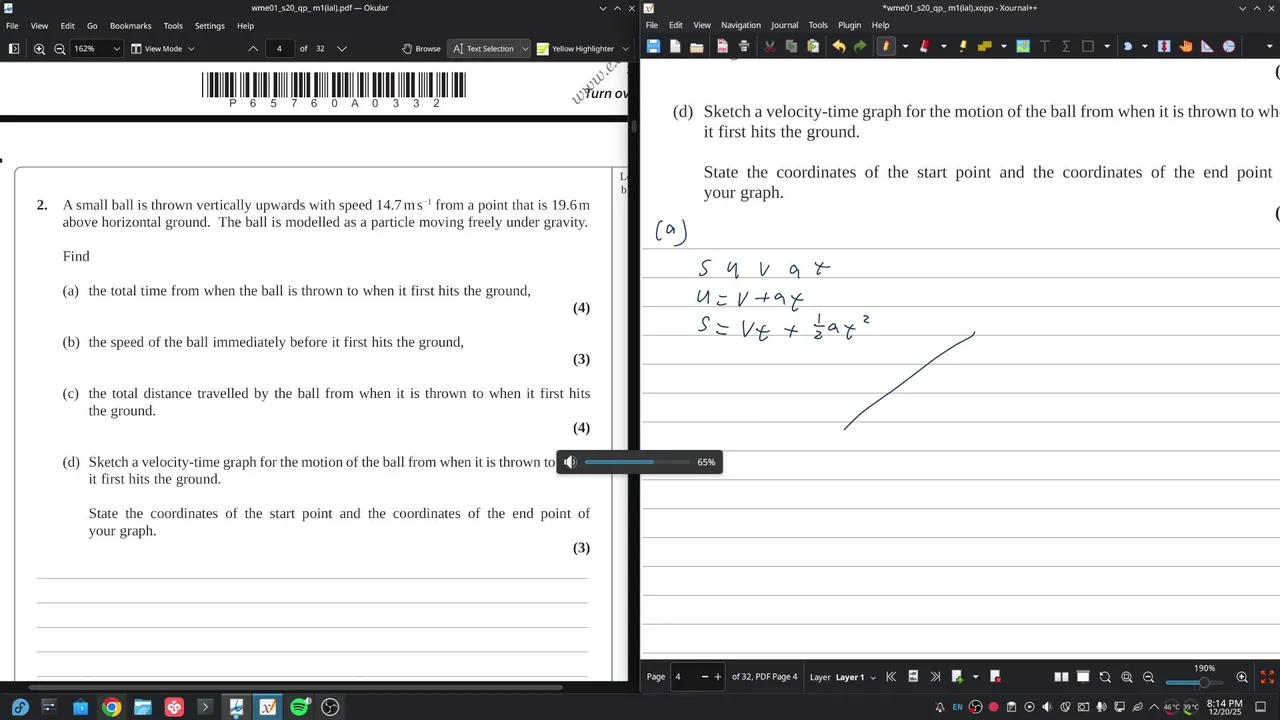Activate the vertical space tool

point(1164,46)
